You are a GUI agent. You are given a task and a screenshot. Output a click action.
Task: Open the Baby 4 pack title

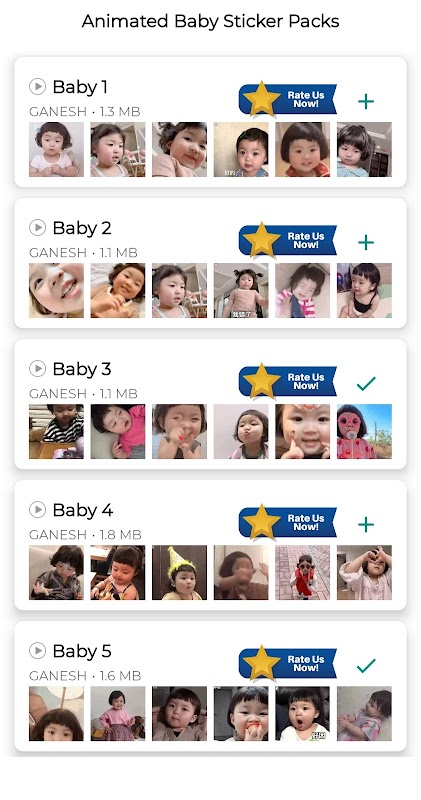83,510
